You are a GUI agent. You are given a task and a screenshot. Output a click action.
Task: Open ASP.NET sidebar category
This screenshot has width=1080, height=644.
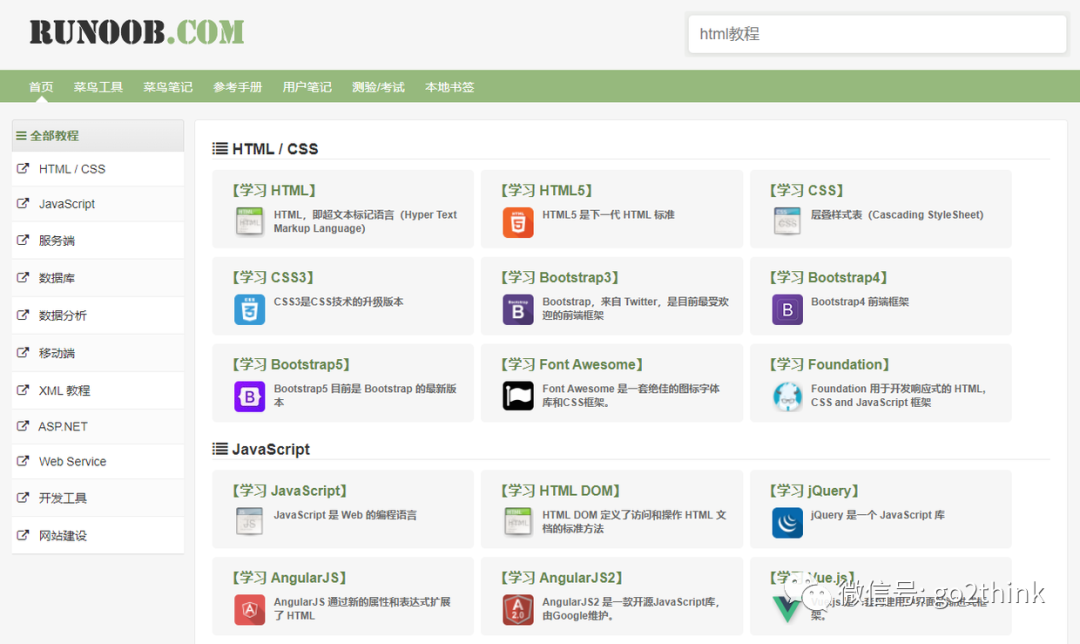click(x=63, y=426)
